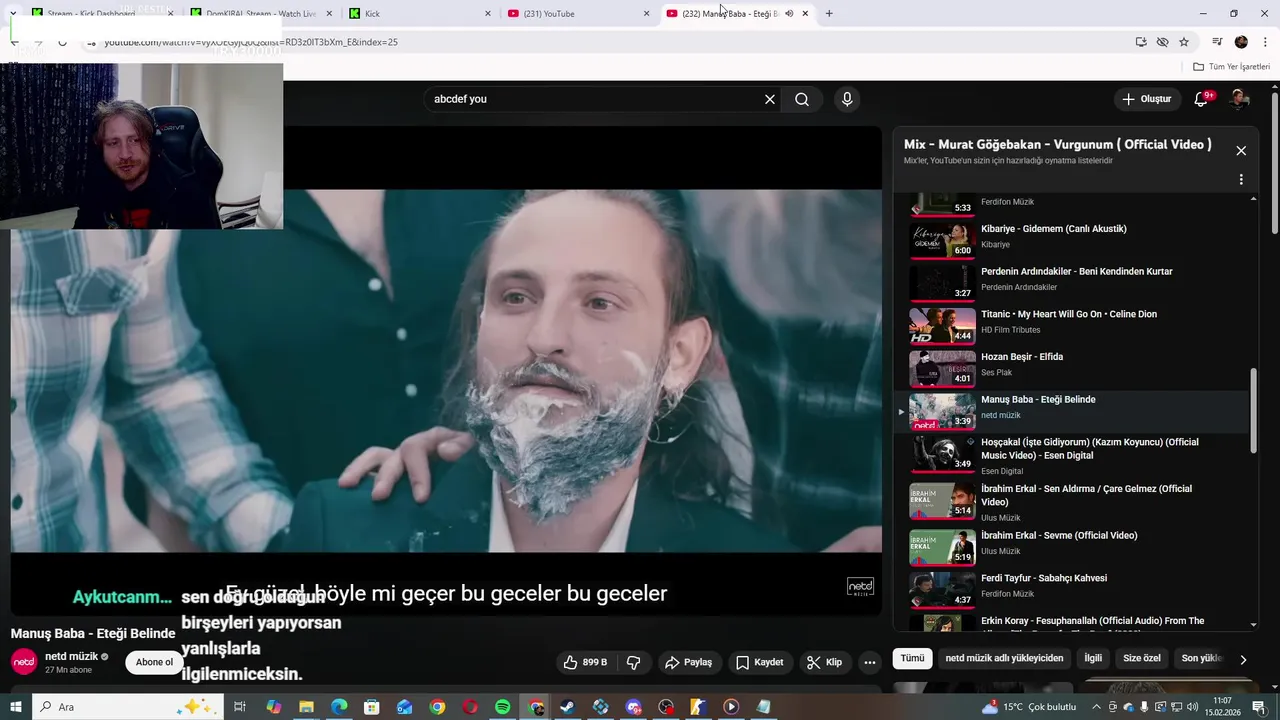Open Mix playlist three-dot options menu
Image resolution: width=1280 pixels, height=720 pixels.
click(x=1241, y=180)
